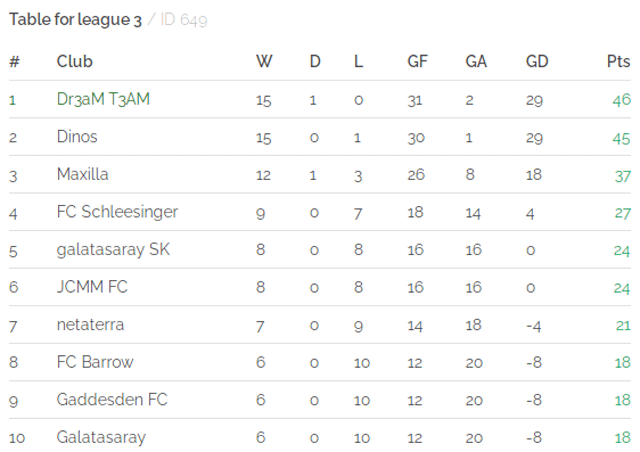Select the Maxilla club name

82,174
